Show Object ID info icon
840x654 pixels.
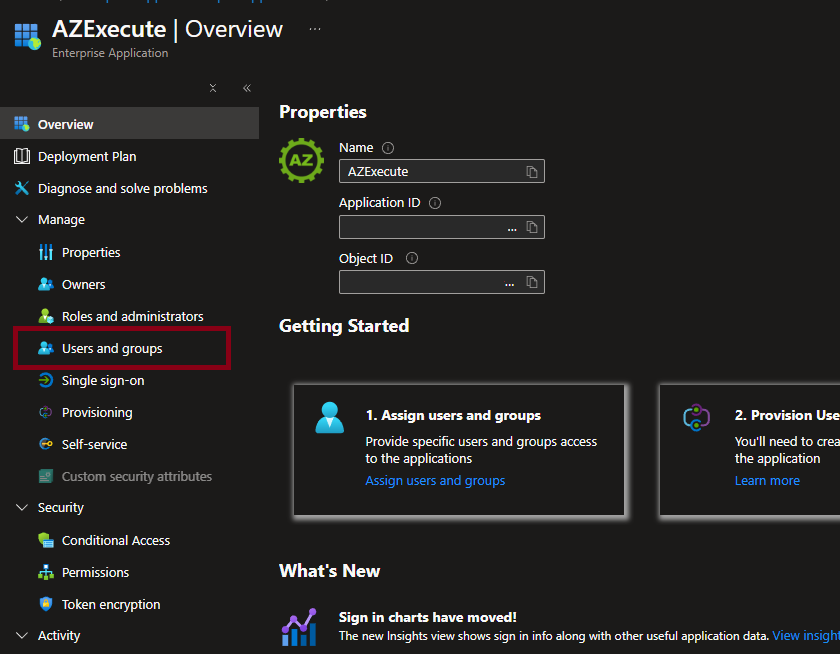pos(411,258)
